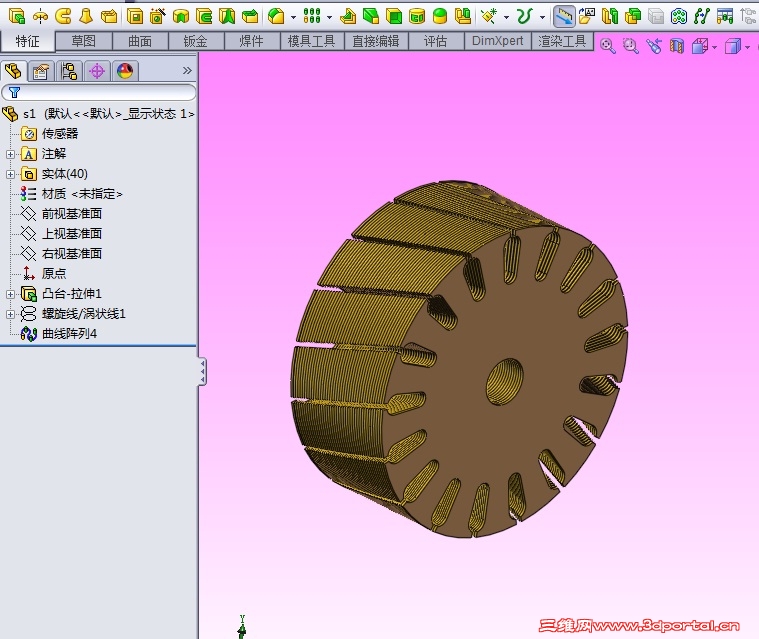
Task: Click the Zoom to Fit icon
Action: click(x=607, y=46)
